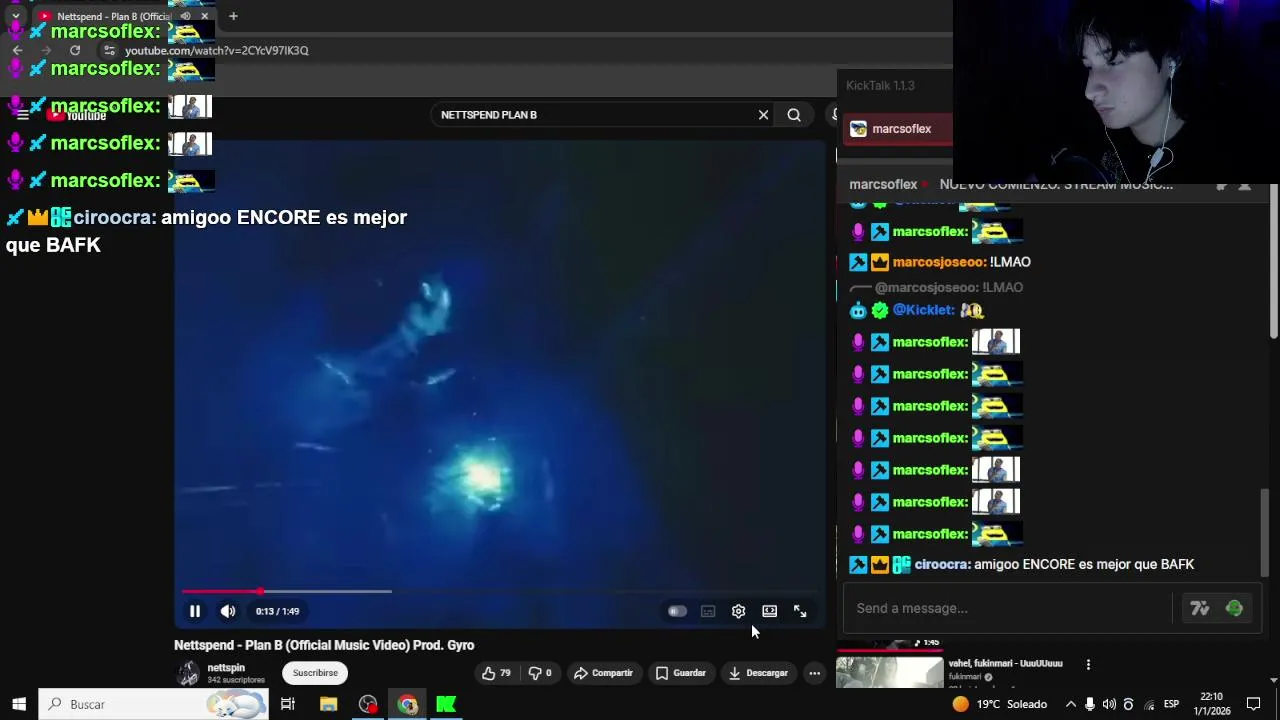The width and height of the screenshot is (1280, 720).
Task: Click the YouTube search magnifier button
Action: [794, 115]
